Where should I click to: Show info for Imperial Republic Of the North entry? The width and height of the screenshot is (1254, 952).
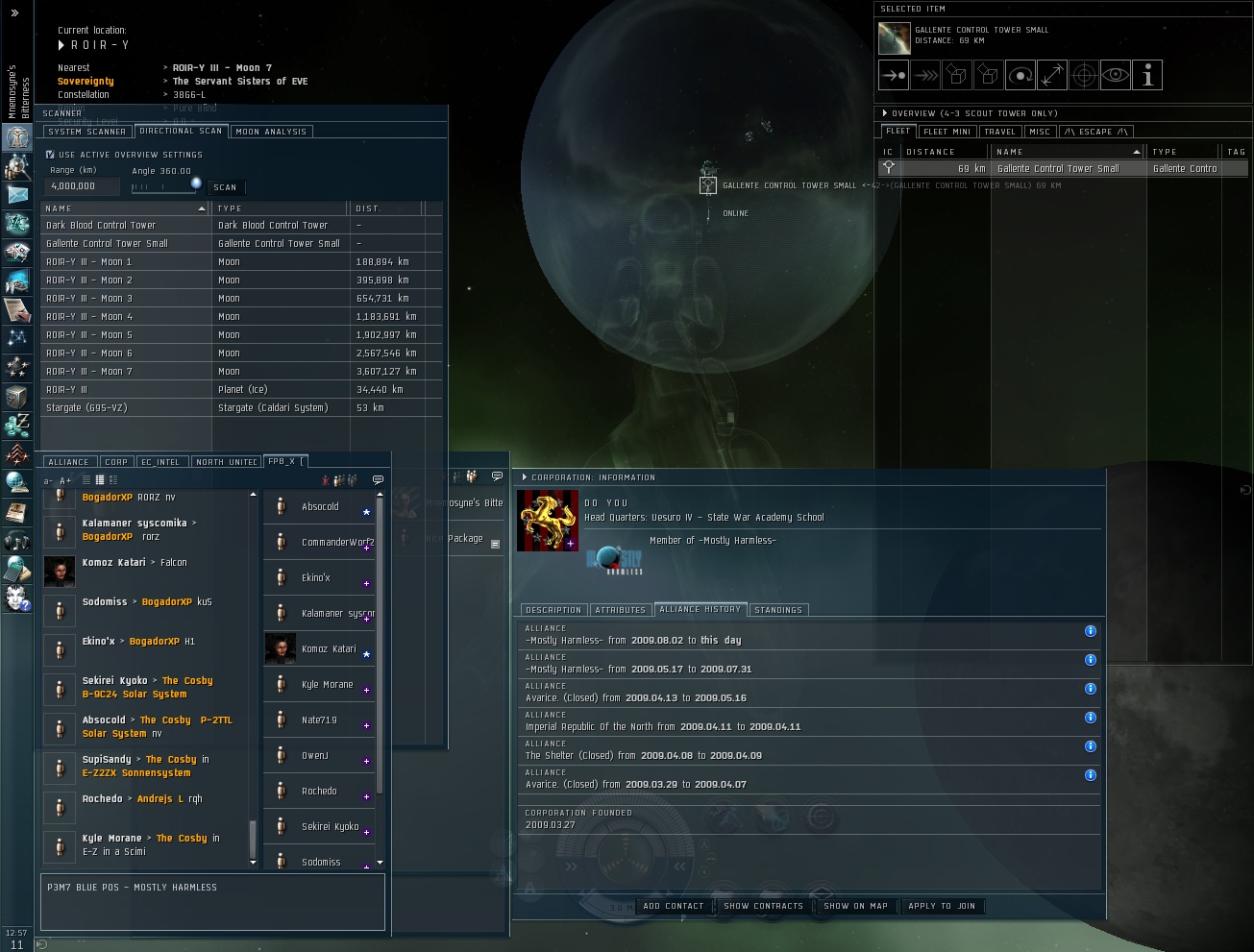point(1091,718)
